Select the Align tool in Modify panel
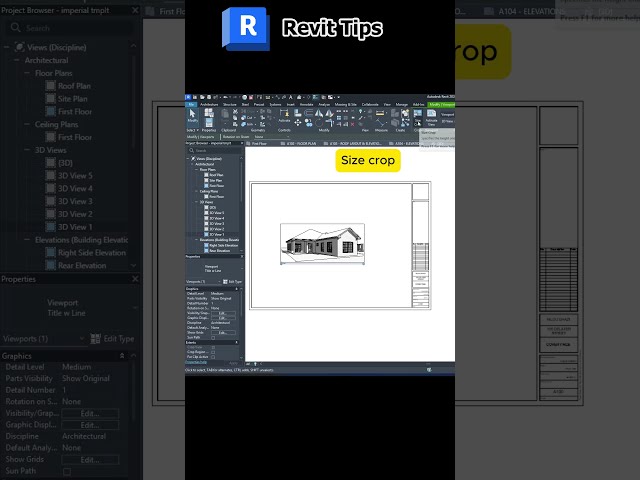640x480 pixels. (x=297, y=113)
